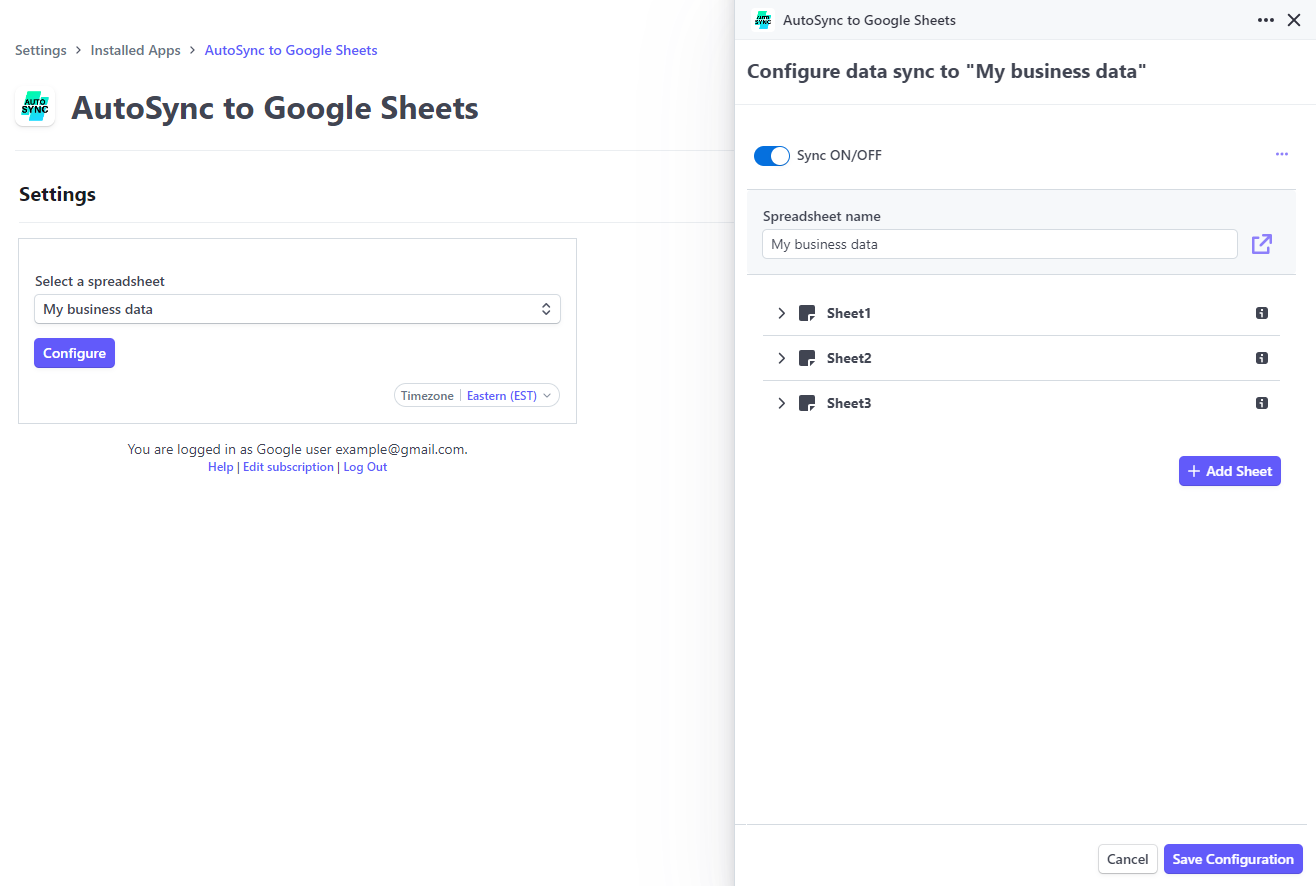The image size is (1316, 886).
Task: Open the sync options ellipsis menu
Action: 1281,154
